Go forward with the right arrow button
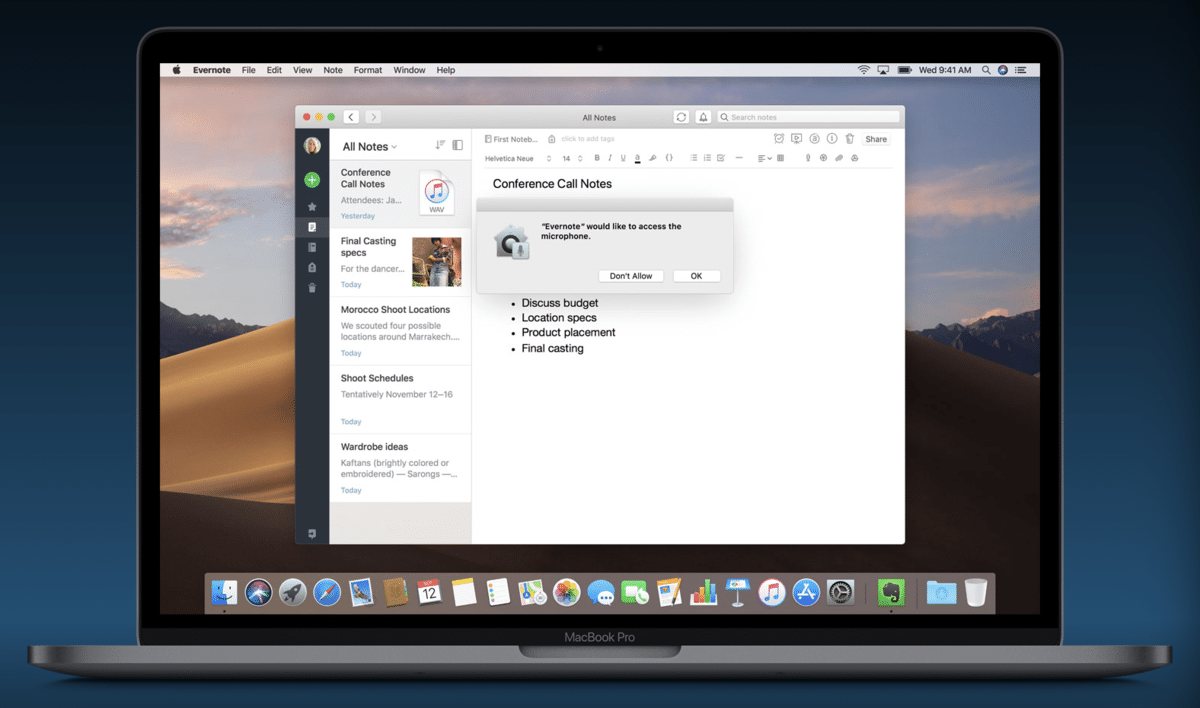 (x=372, y=117)
